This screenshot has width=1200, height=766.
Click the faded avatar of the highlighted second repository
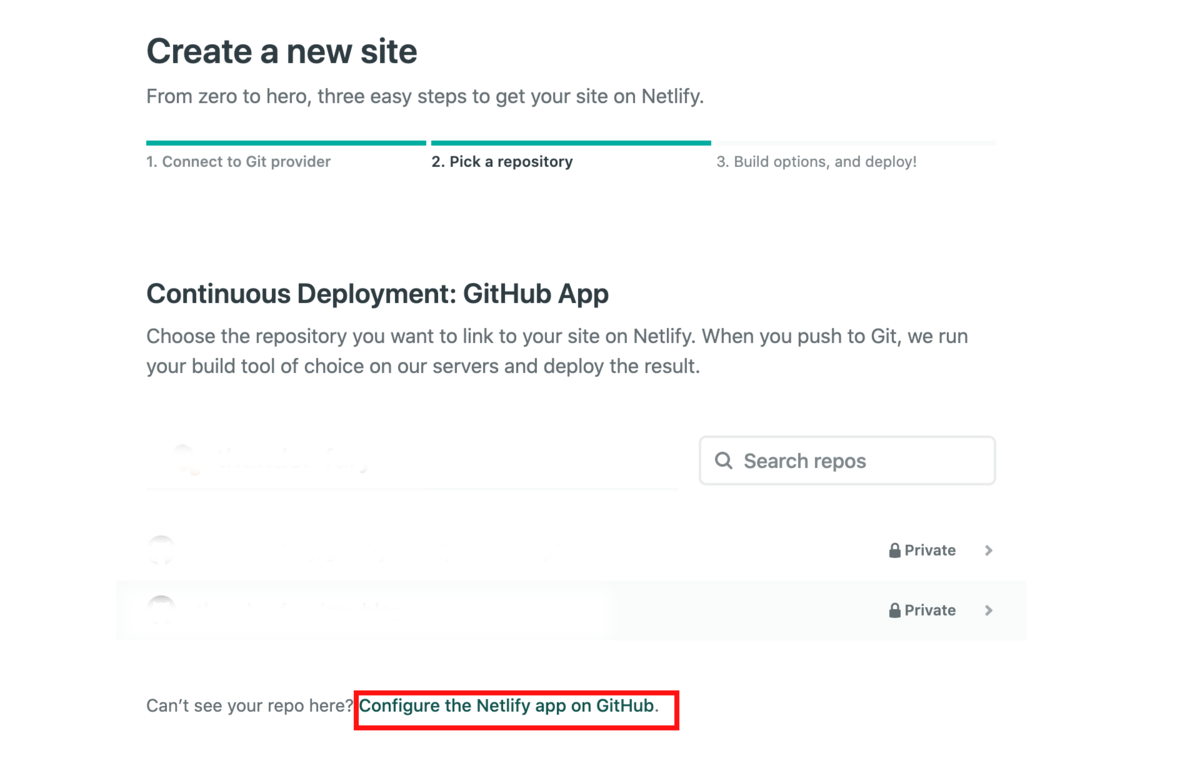point(161,608)
